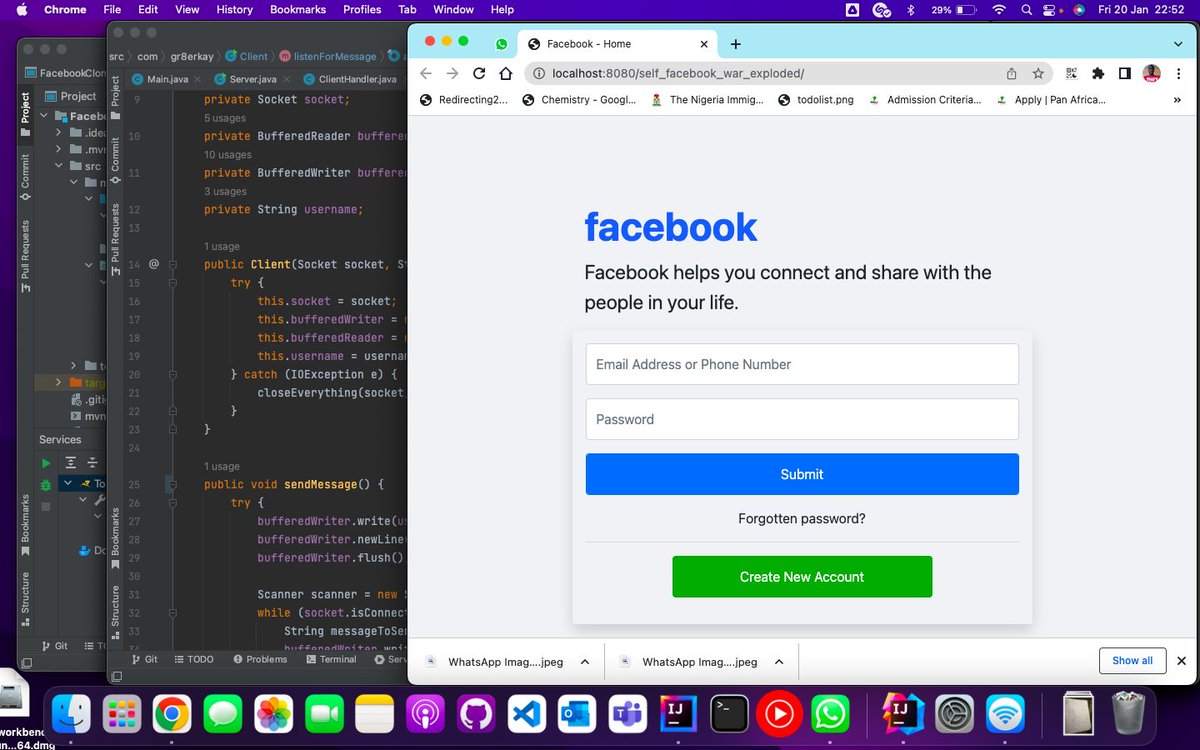Run the app with the green play icon

45,462
